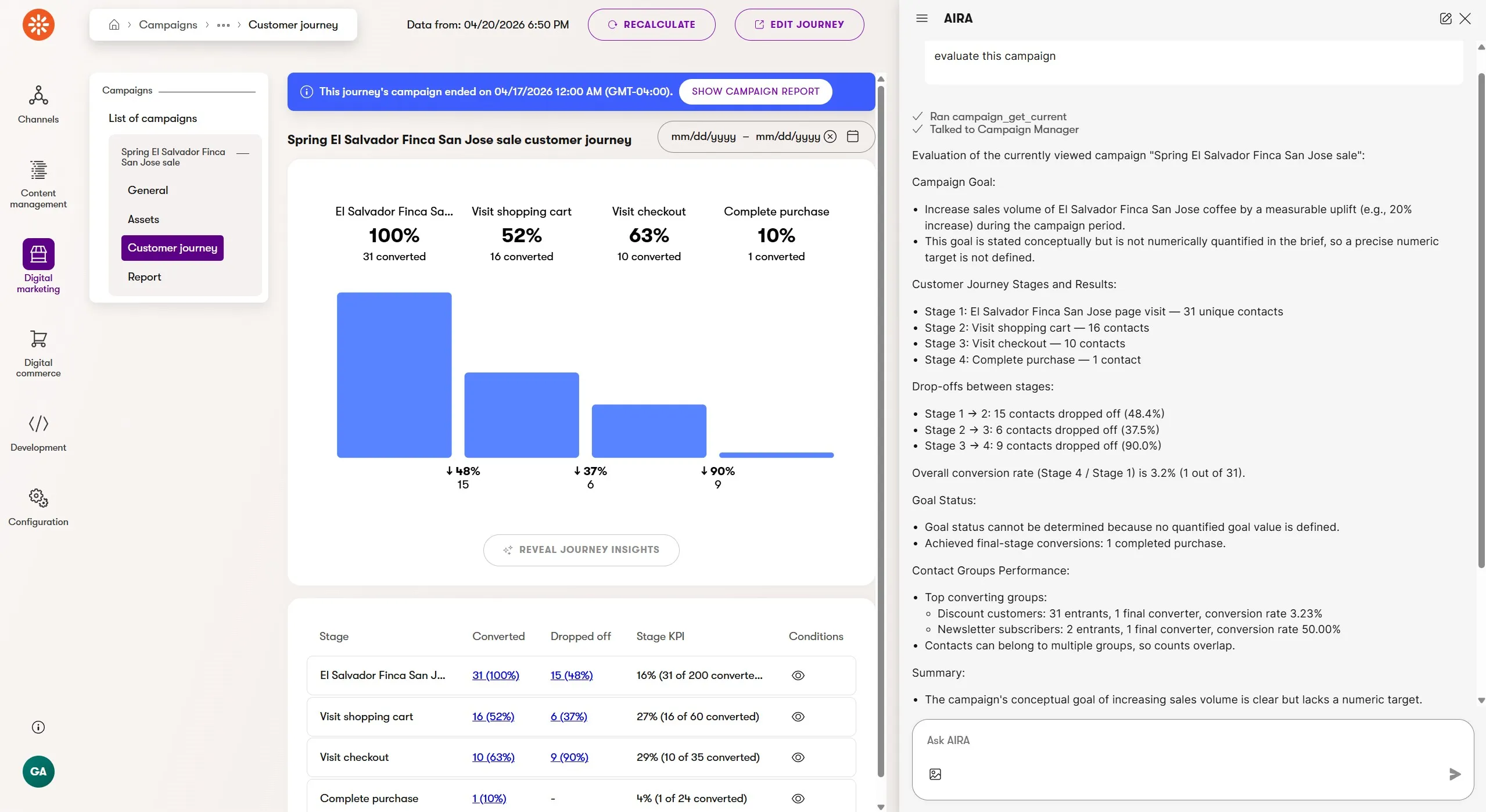Click Show Campaign Report button

tap(755, 92)
